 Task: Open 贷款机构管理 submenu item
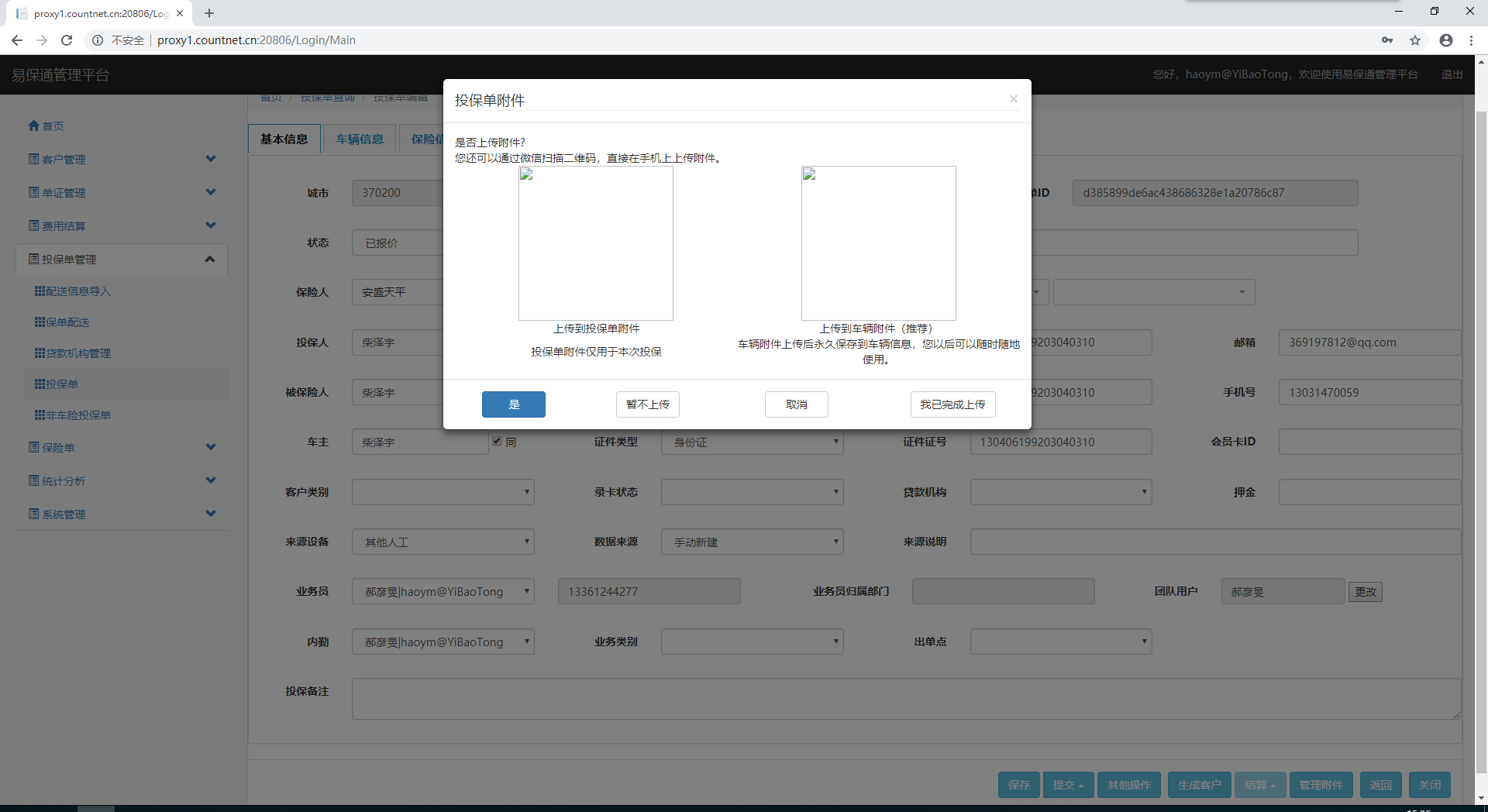pos(73,353)
